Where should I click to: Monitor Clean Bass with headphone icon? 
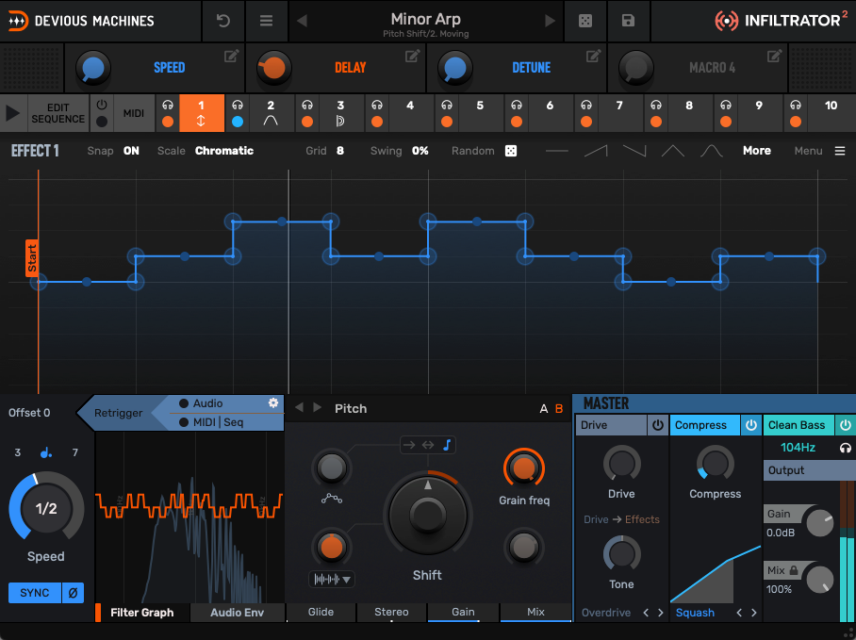click(845, 448)
